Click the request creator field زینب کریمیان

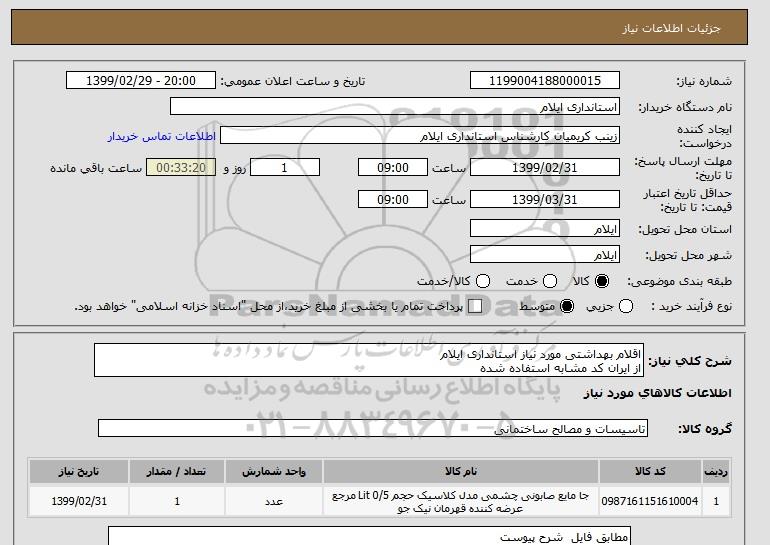point(420,136)
